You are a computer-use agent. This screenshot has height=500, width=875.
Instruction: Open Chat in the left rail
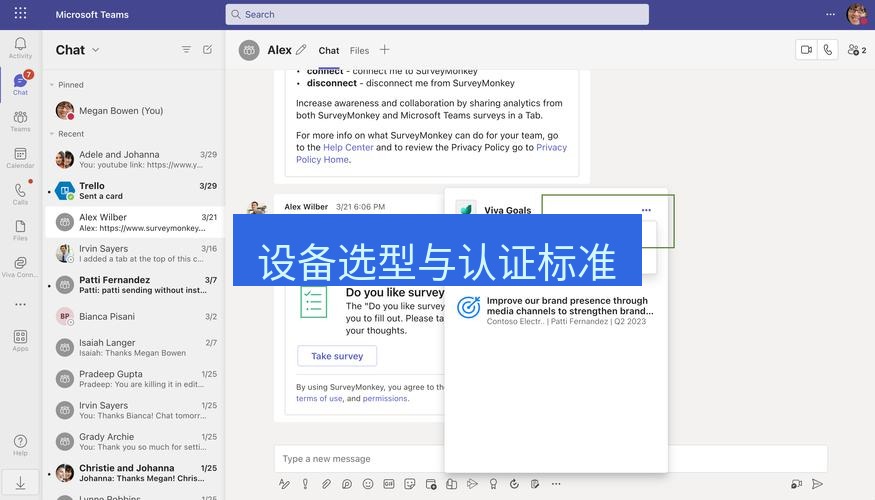pos(20,84)
